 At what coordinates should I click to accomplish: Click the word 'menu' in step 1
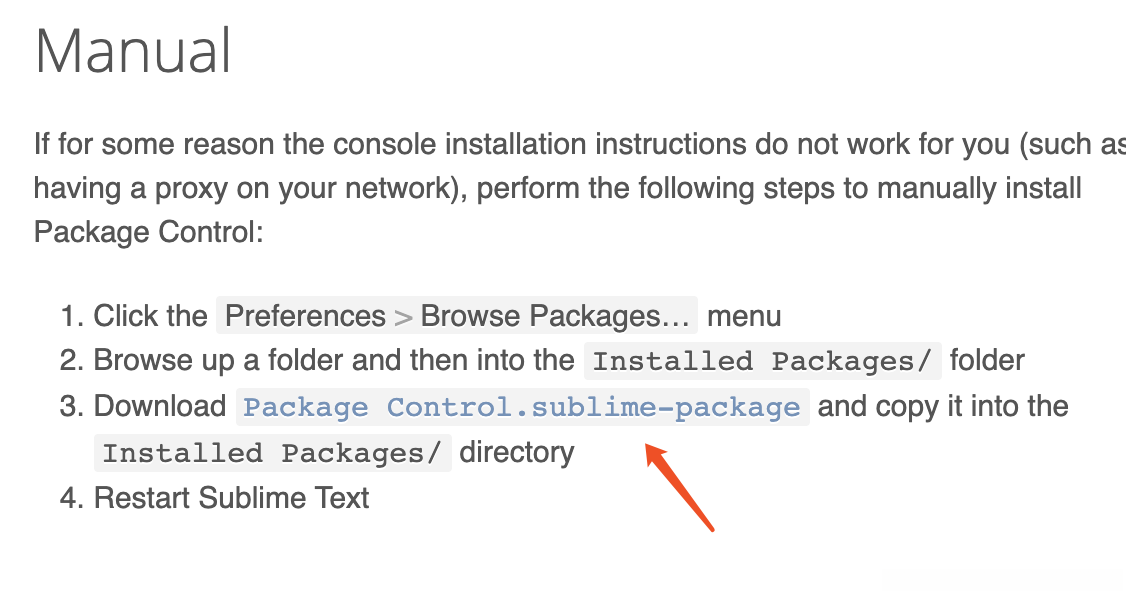tap(744, 317)
